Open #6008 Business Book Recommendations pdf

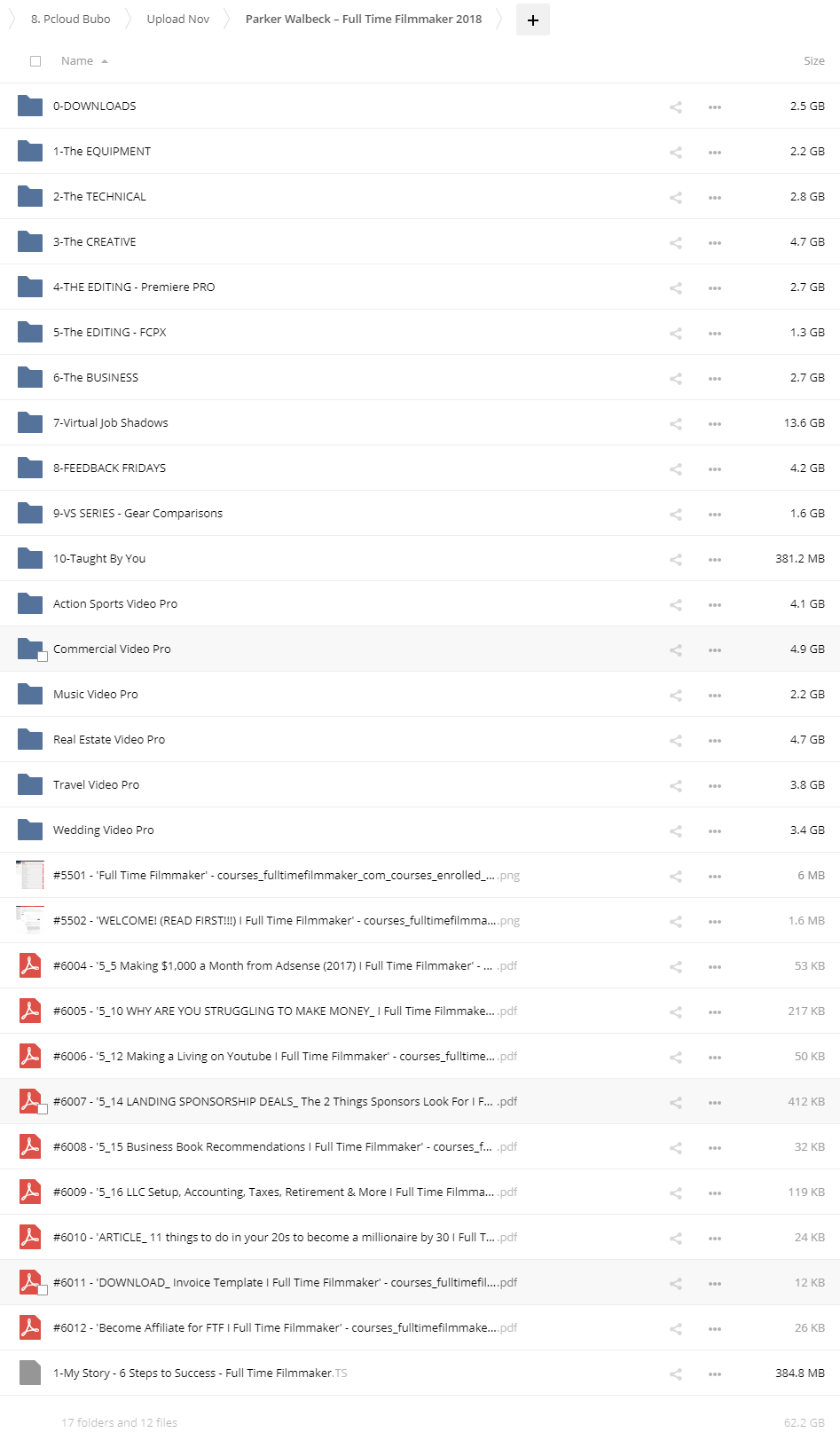pos(285,1146)
